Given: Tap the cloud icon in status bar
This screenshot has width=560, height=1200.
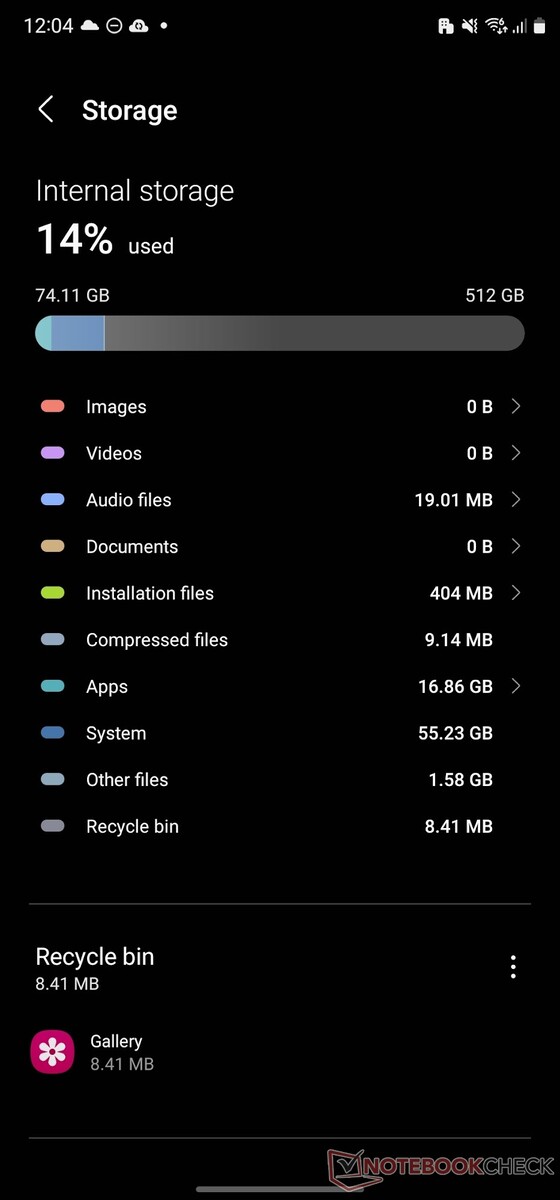Looking at the screenshot, I should tap(90, 26).
